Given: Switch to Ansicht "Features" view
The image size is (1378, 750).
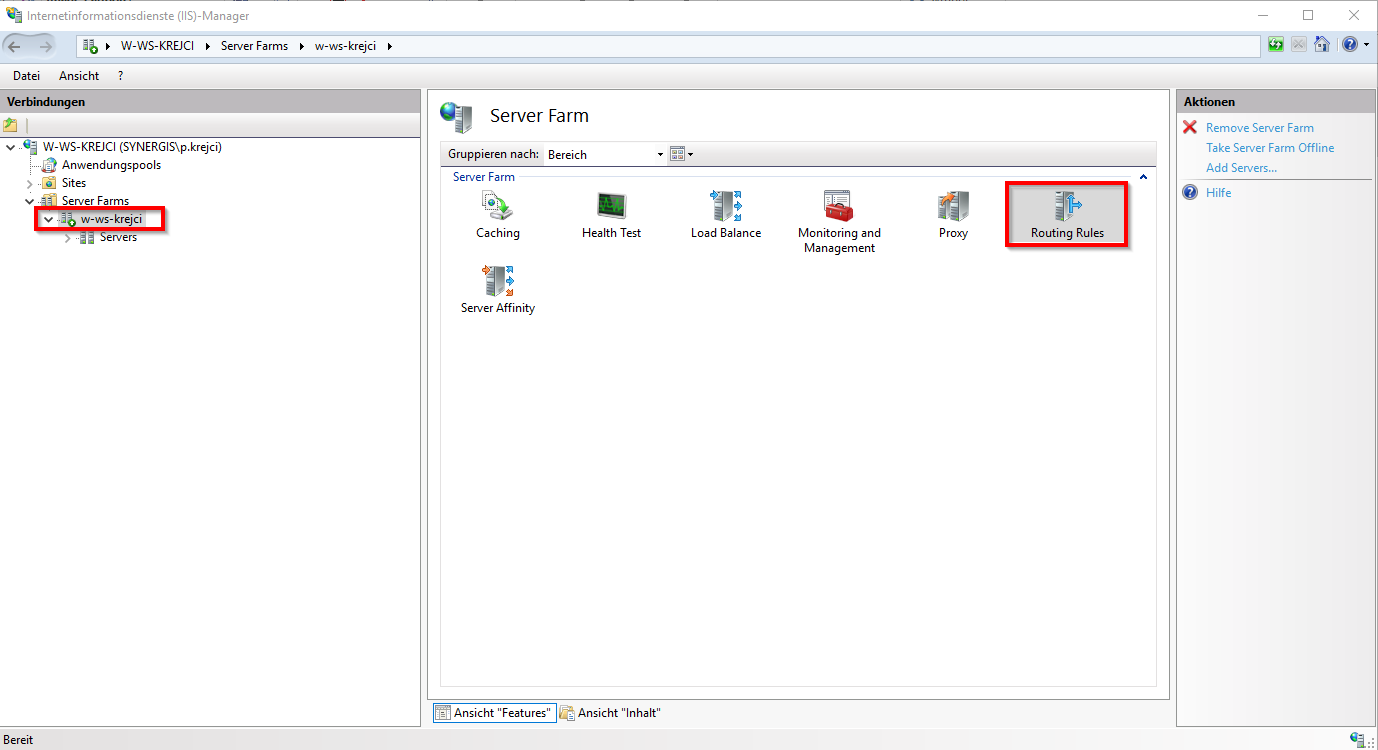Looking at the screenshot, I should (494, 712).
